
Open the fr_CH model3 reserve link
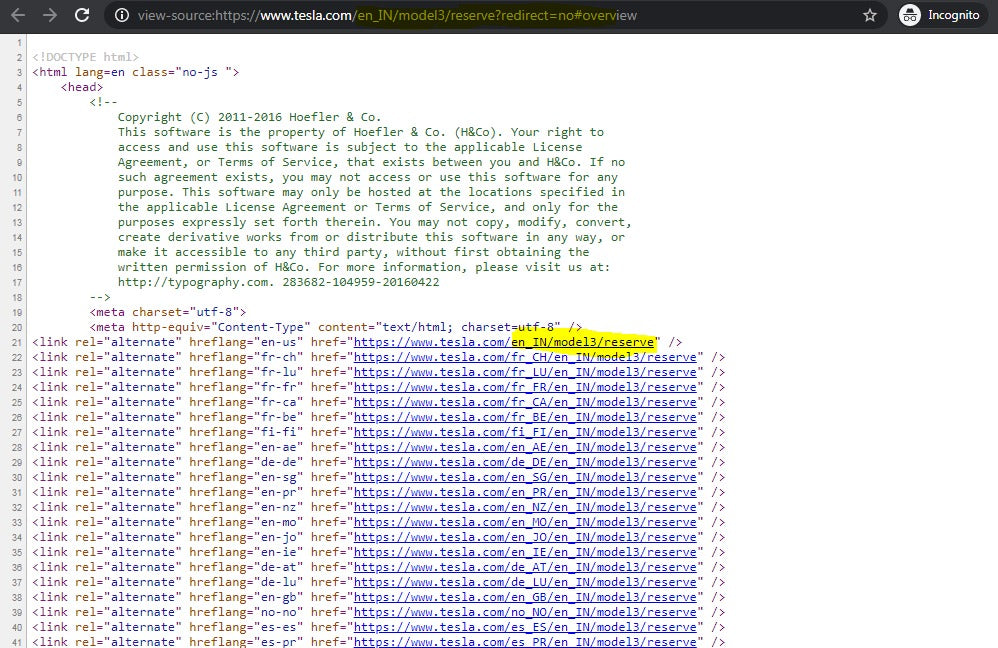(526, 357)
